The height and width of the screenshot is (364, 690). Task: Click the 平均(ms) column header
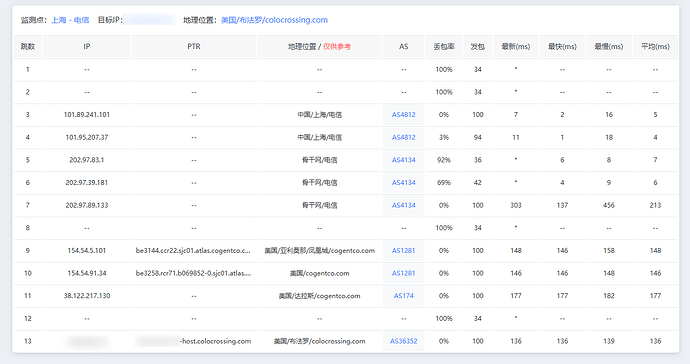(655, 46)
